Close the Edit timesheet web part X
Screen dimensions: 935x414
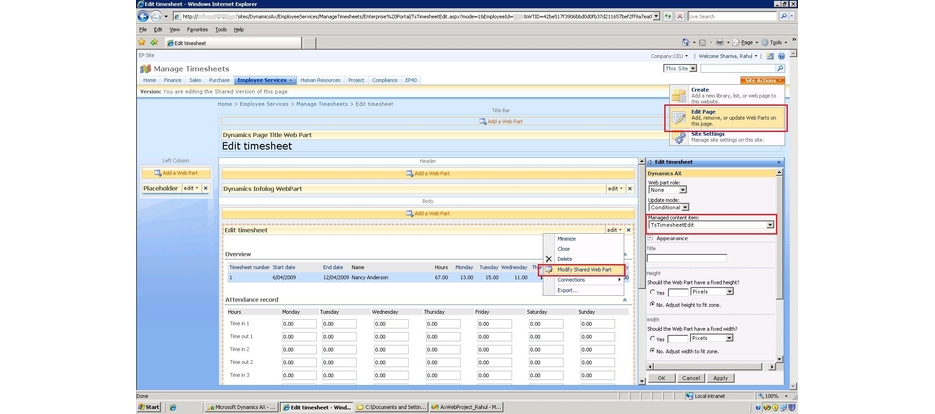pyautogui.click(x=629, y=230)
